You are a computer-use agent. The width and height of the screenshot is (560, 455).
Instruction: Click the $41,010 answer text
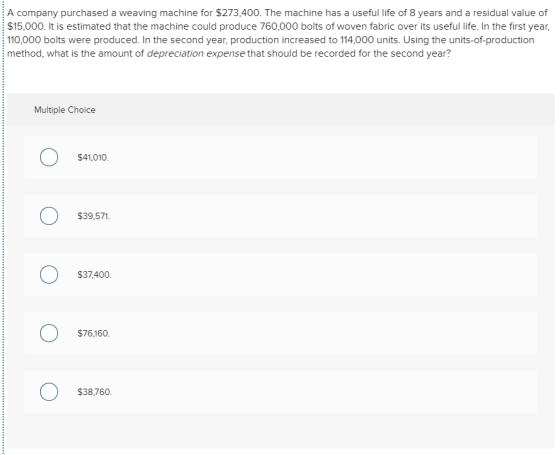(93, 158)
